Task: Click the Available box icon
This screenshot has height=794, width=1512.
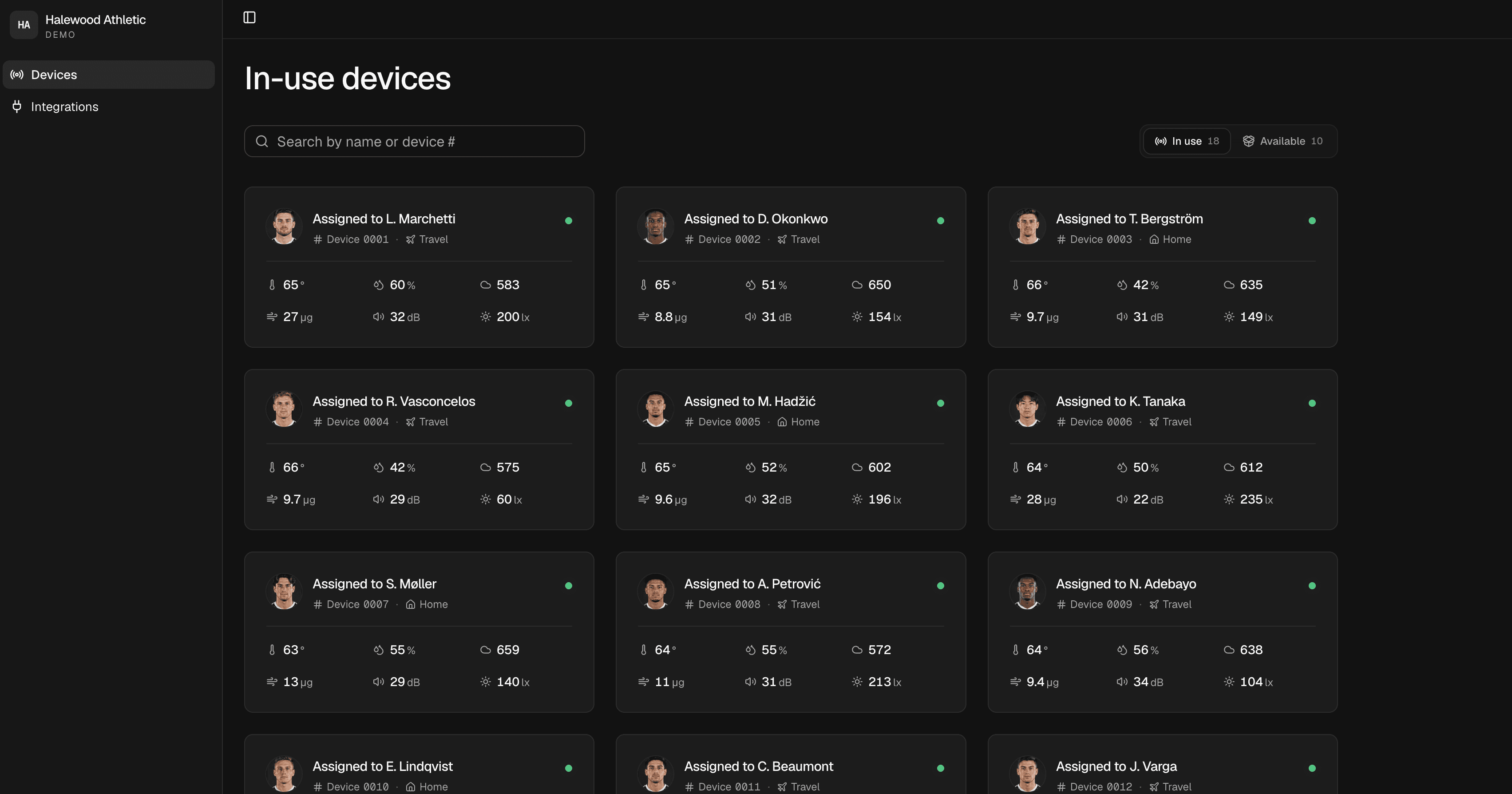Action: point(1248,141)
